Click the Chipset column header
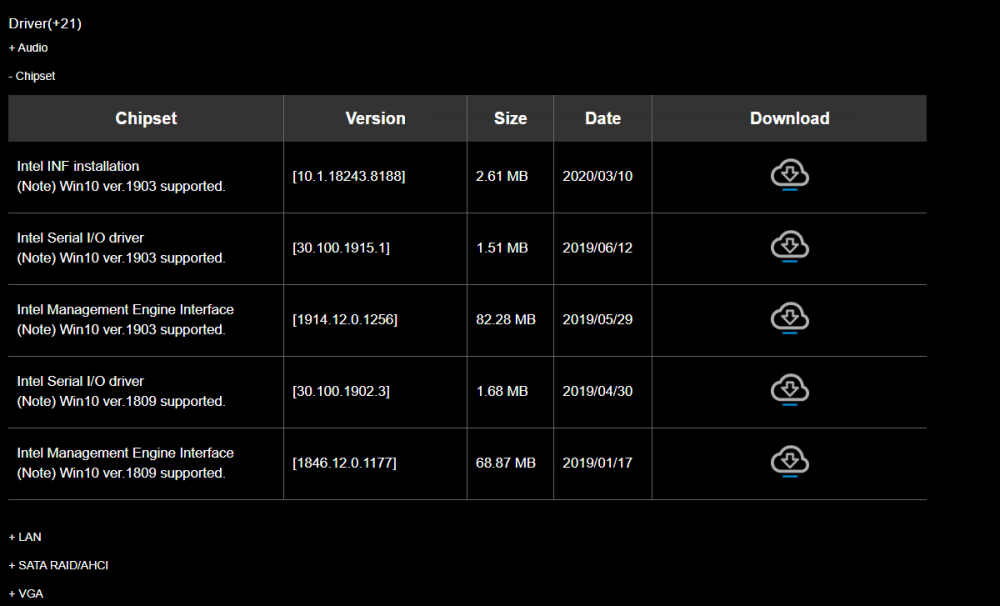The height and width of the screenshot is (606, 1000). 146,118
